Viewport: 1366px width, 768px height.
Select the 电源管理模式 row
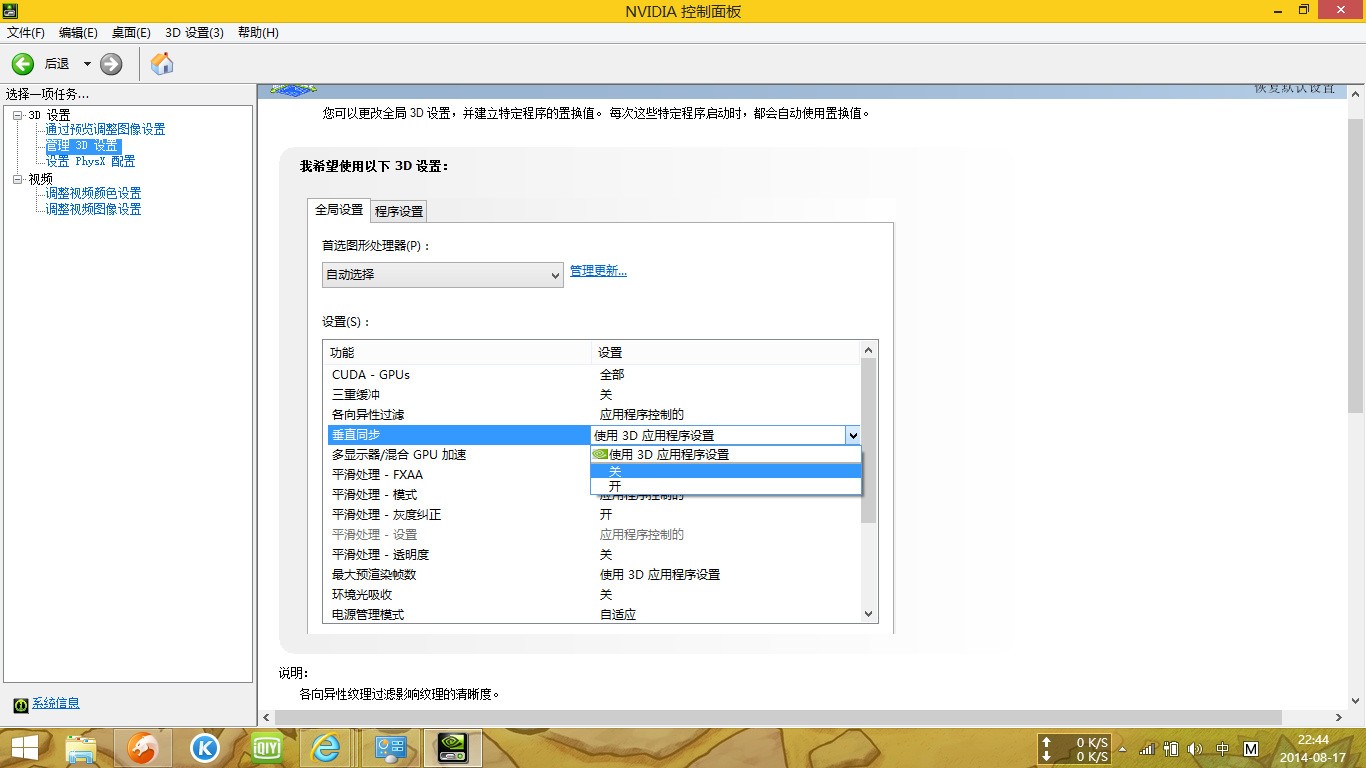(592, 615)
